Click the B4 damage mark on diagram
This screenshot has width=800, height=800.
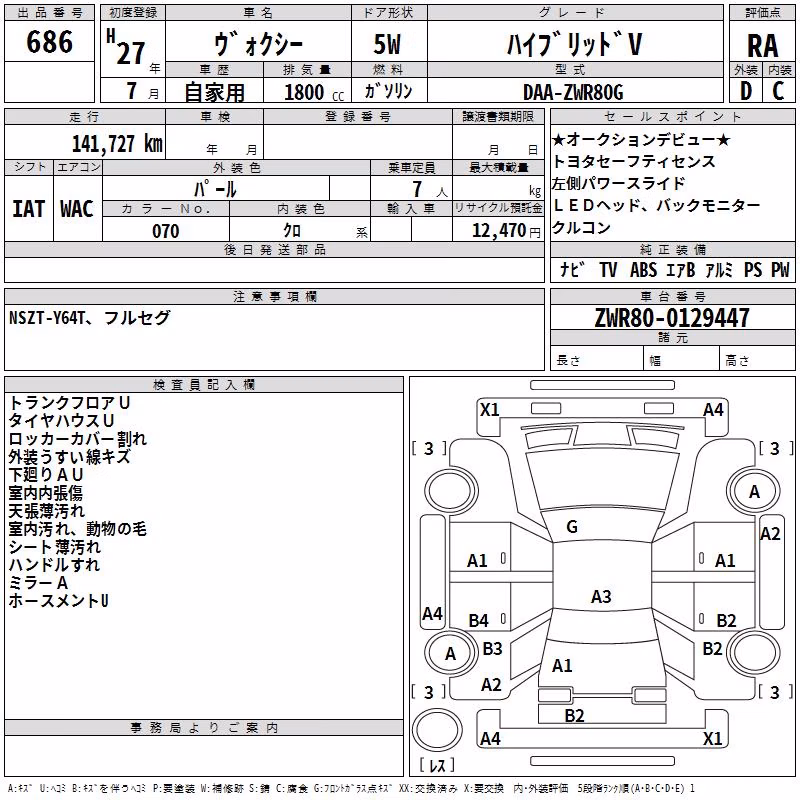[479, 620]
